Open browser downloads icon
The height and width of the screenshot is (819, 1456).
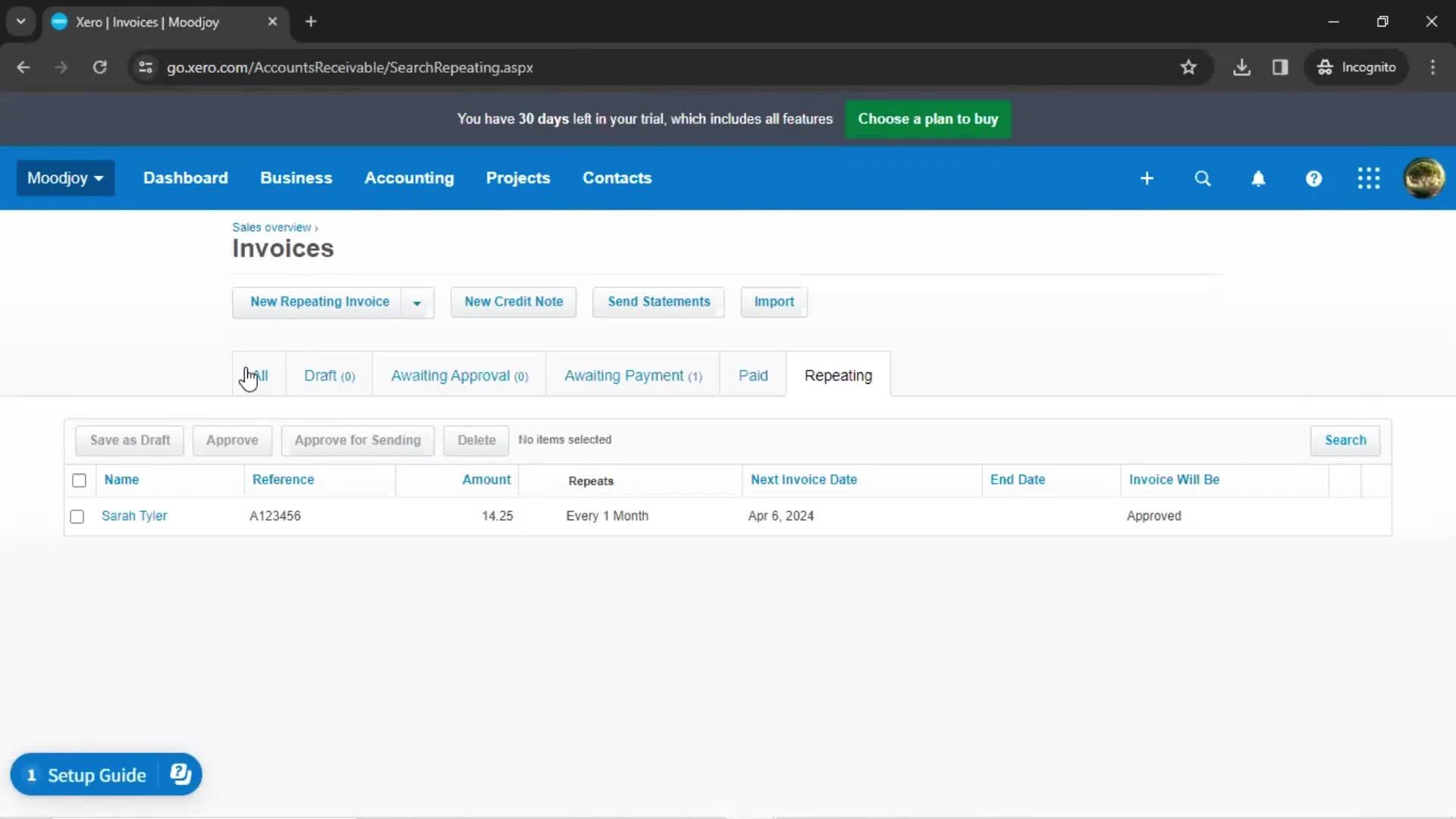pos(1241,67)
